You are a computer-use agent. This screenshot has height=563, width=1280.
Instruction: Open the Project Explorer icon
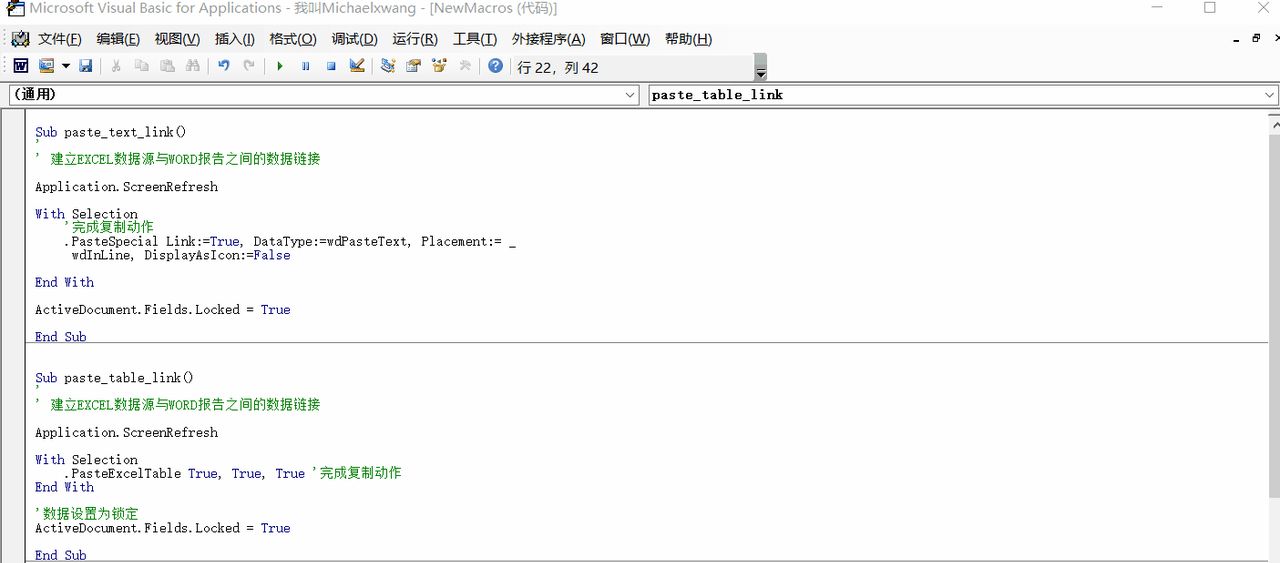(388, 66)
